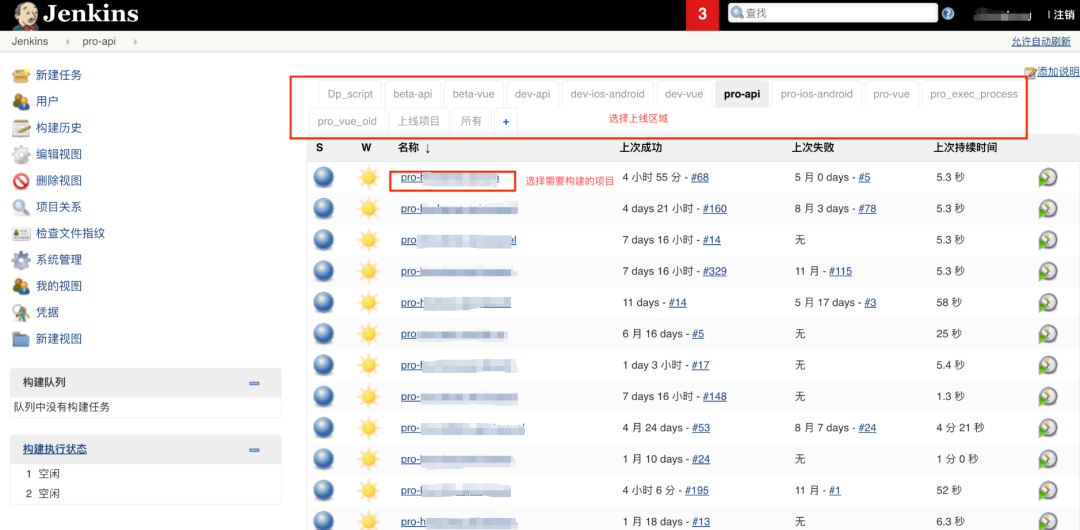
Task: Click the Manage Jenkins (系统管理) gear icon
Action: 21,260
